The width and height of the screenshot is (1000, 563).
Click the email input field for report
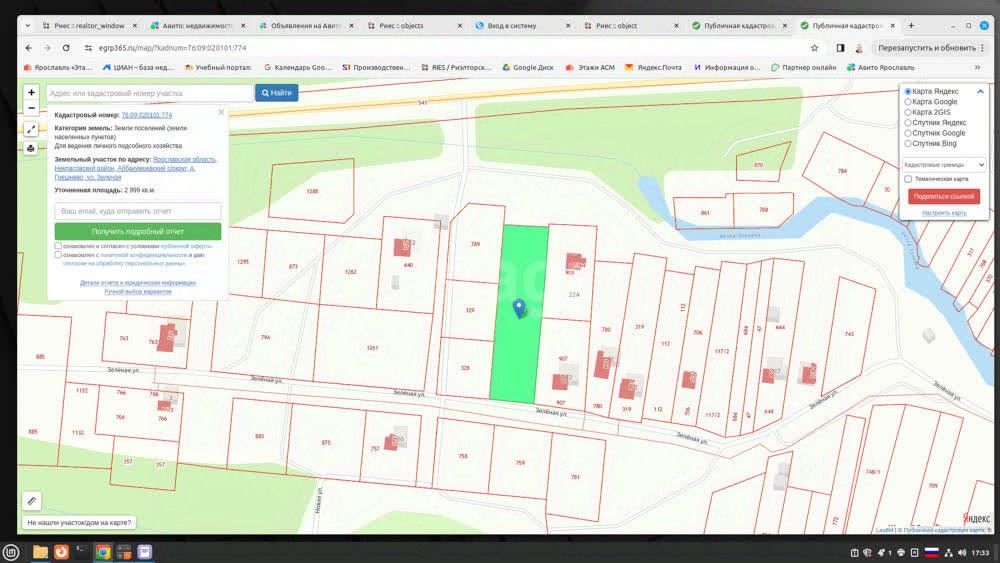(138, 212)
